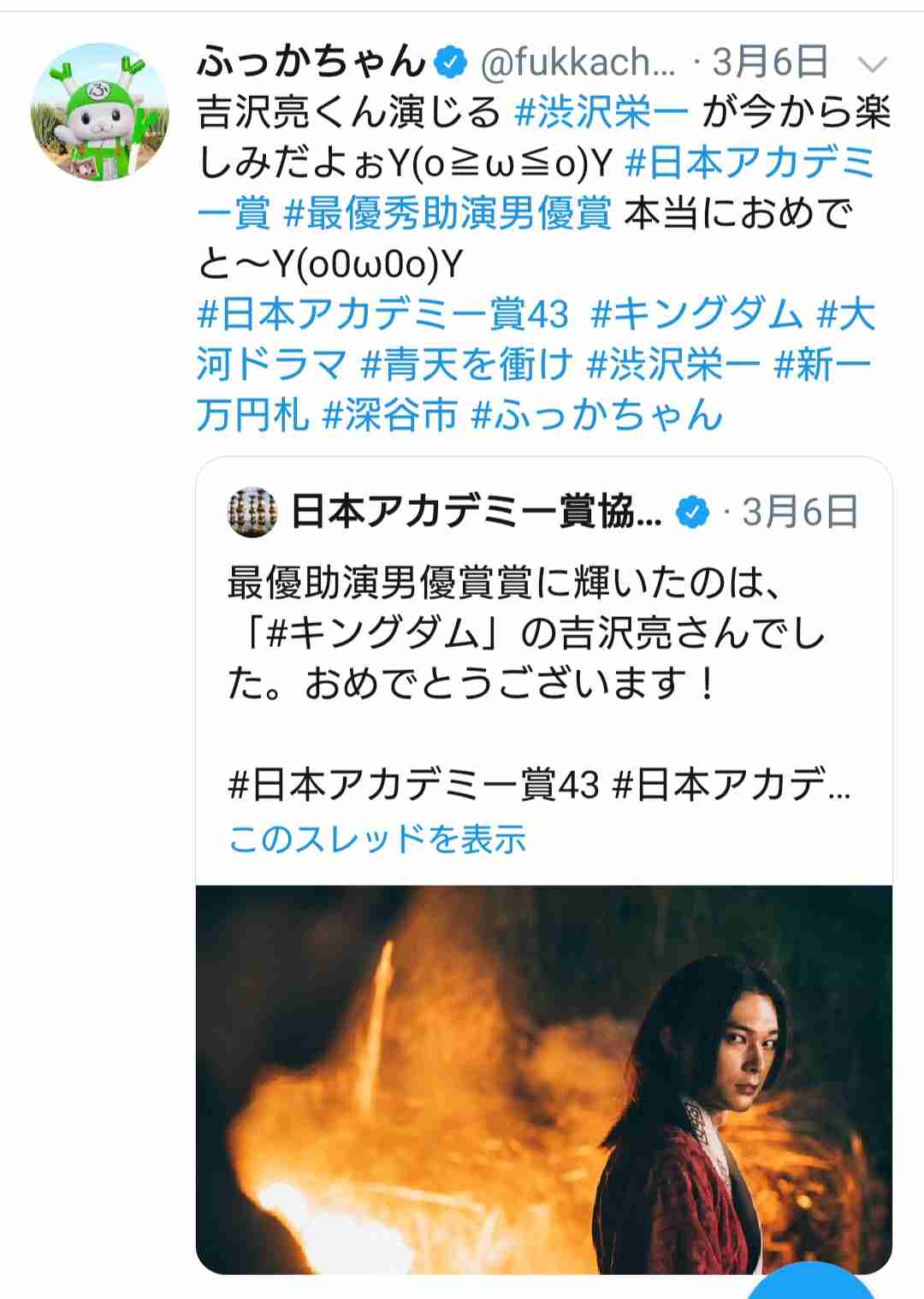Open the #ふっかちゃん hashtag
The height and width of the screenshot is (1299, 924).
click(598, 415)
